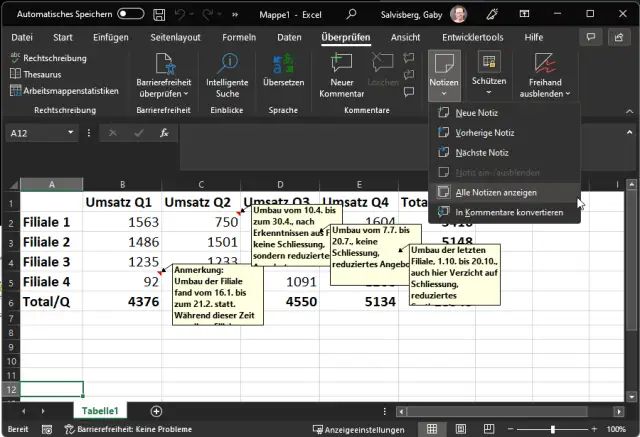This screenshot has height=437, width=640.
Task: Select Alle Notizen anzeigen menu entry
Action: tap(496, 192)
